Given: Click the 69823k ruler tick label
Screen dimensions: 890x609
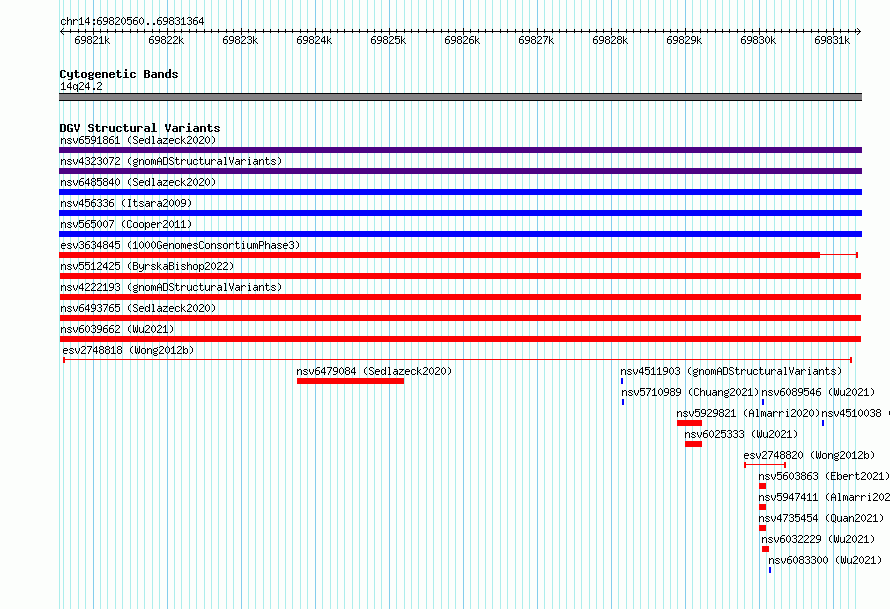Looking at the screenshot, I should pyautogui.click(x=240, y=40).
